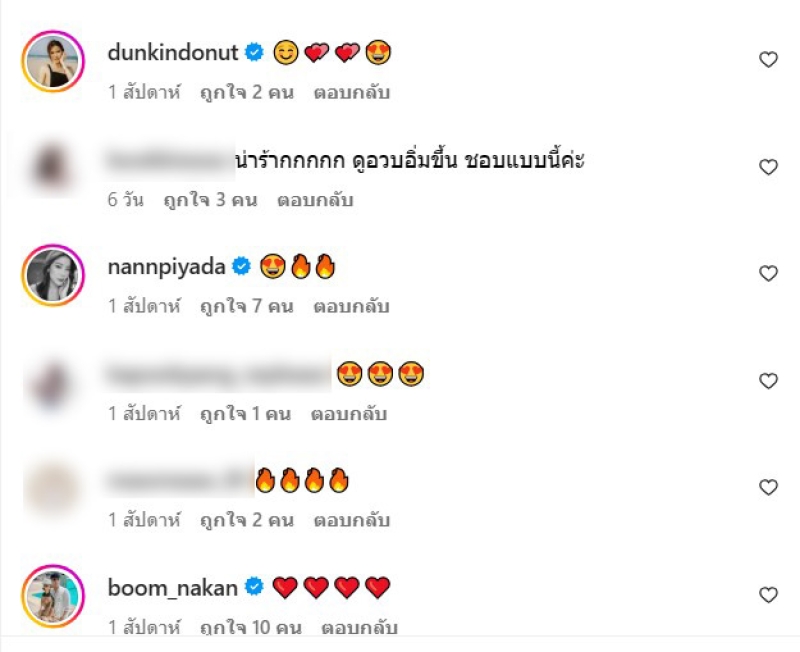The height and width of the screenshot is (652, 800).
Task: Like dunkindonut's comment with heart icon
Action: [768, 60]
